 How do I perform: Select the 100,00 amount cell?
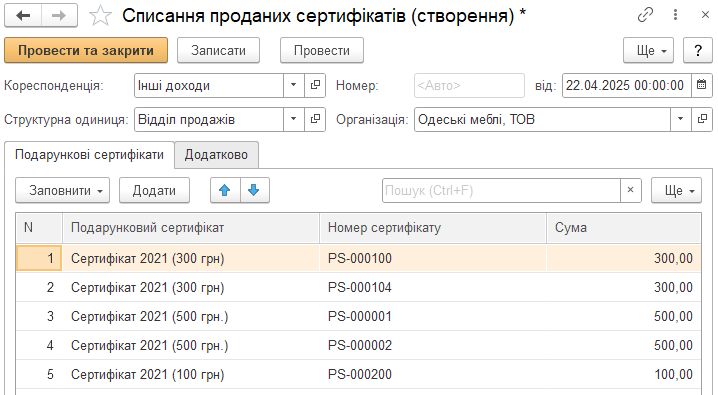tap(624, 374)
